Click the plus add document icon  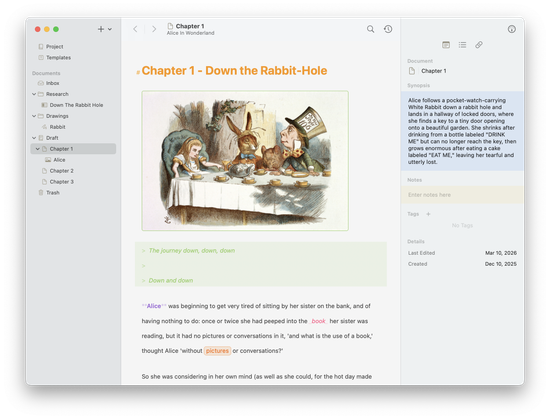(101, 29)
